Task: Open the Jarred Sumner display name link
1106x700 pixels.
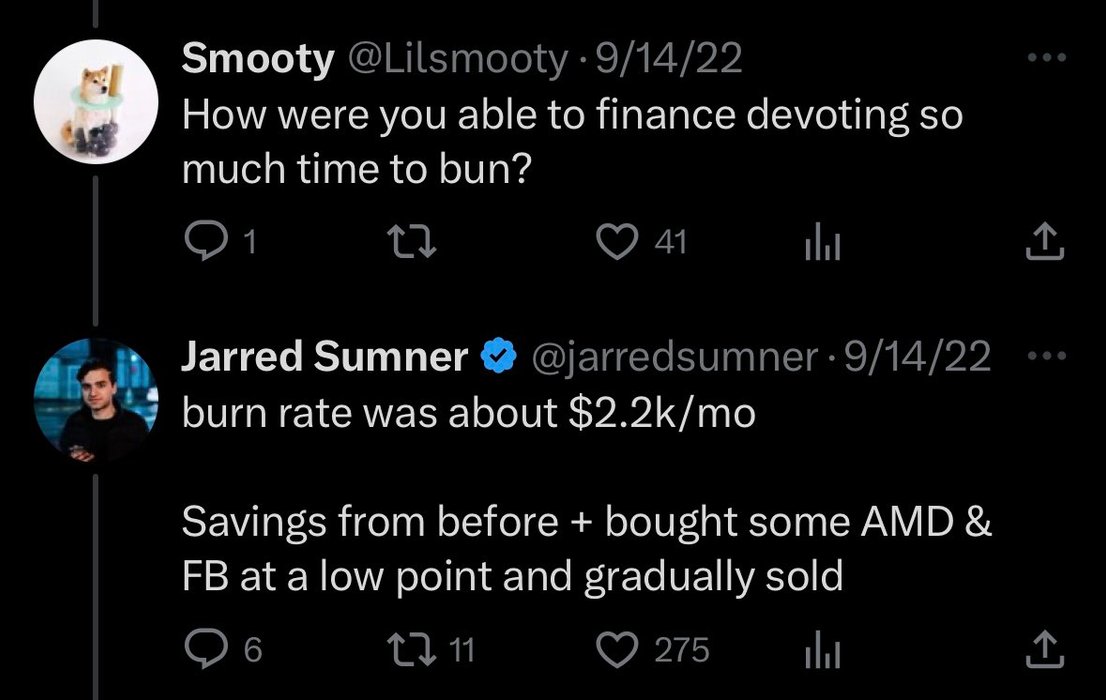Action: 324,357
